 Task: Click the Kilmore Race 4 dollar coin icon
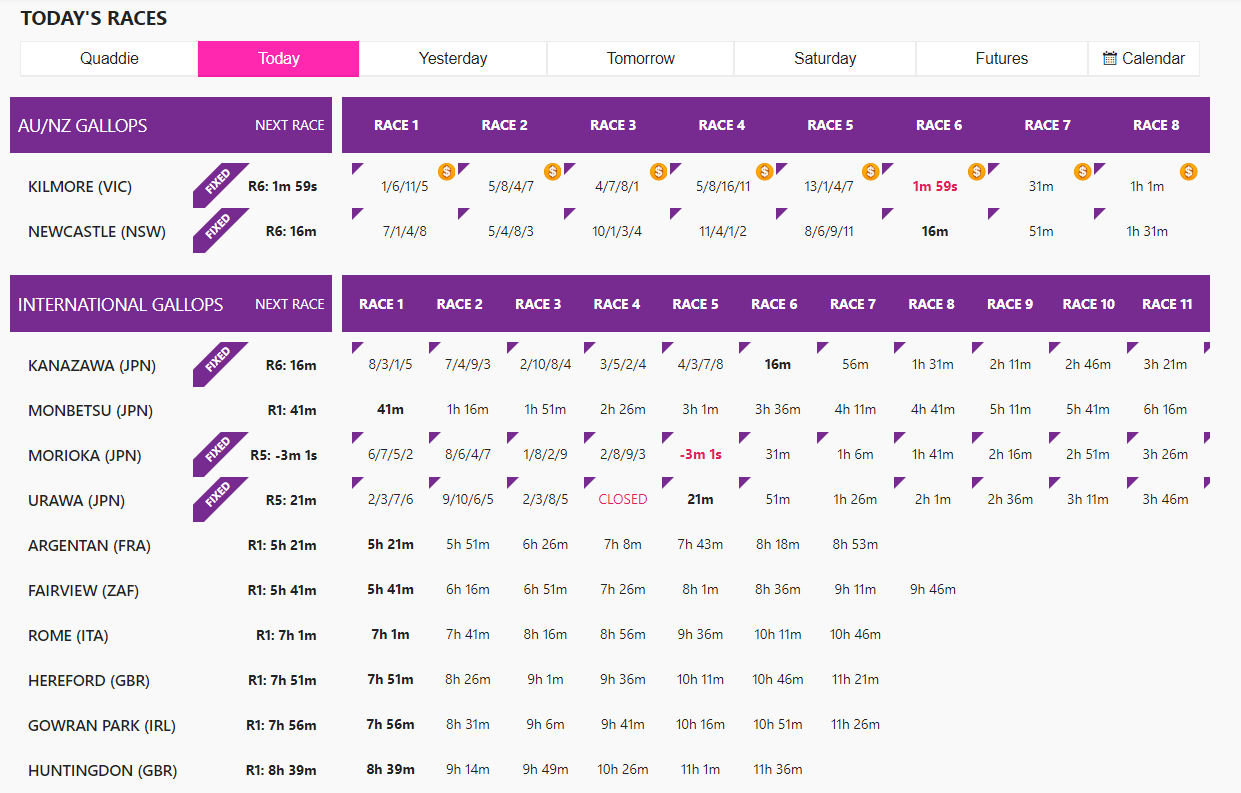(x=764, y=172)
